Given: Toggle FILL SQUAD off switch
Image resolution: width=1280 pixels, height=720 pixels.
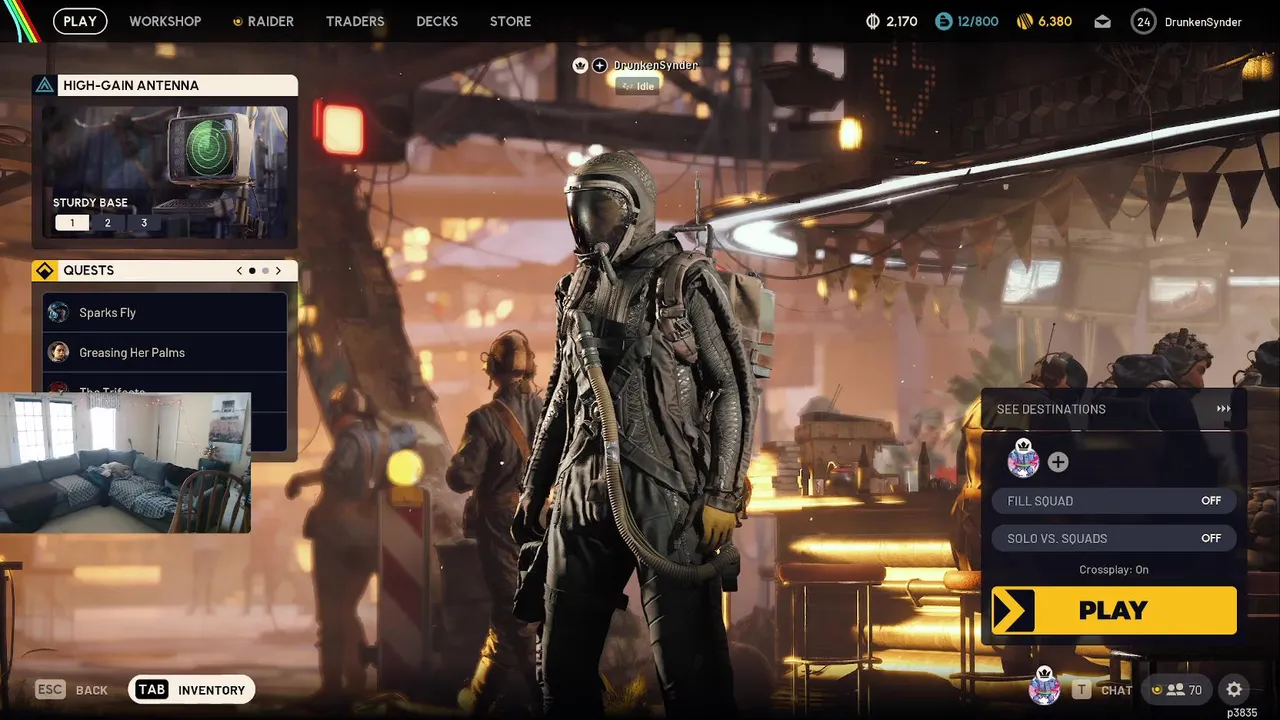Looking at the screenshot, I should pos(1114,501).
